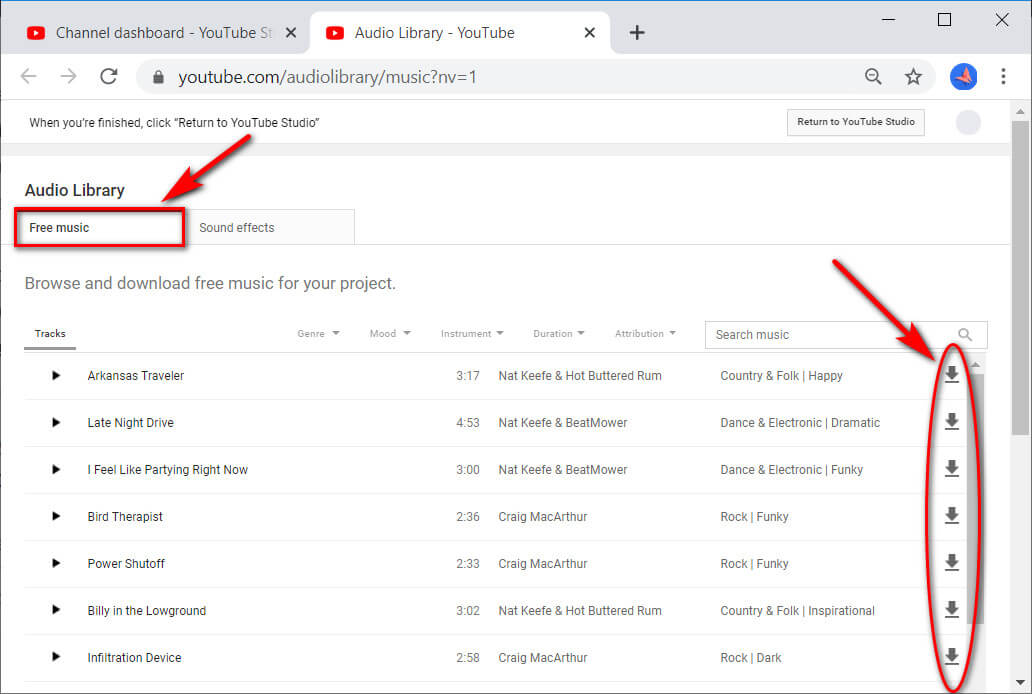This screenshot has height=694, width=1032.
Task: Download the Arkansas Traveler track
Action: coord(951,375)
